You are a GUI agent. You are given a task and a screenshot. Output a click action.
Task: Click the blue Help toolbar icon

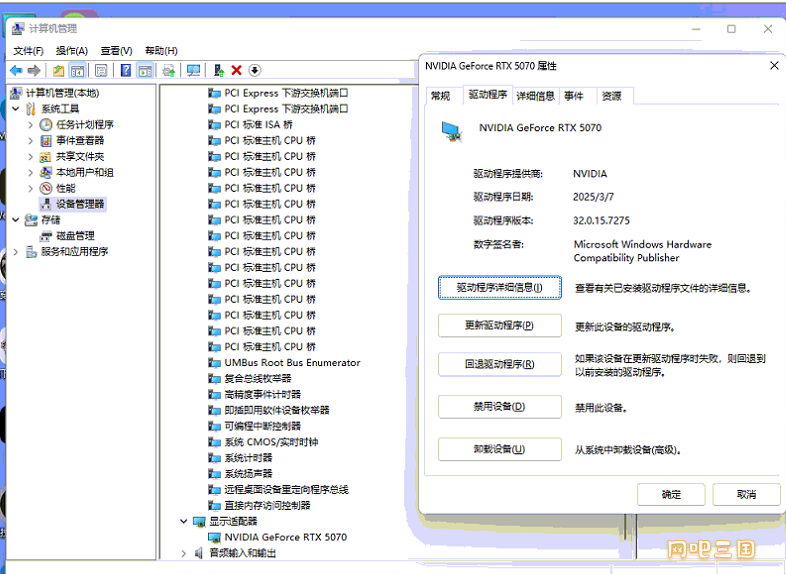point(126,71)
